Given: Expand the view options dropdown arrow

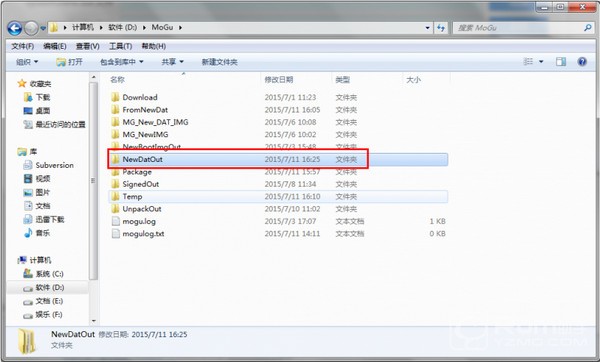Looking at the screenshot, I should click(541, 62).
